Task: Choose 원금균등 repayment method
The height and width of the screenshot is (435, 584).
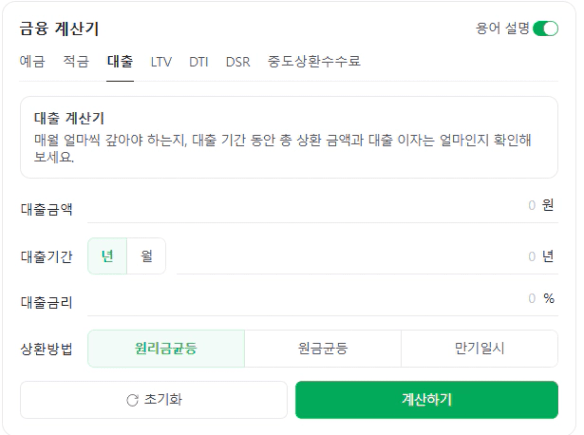Action: pyautogui.click(x=323, y=349)
